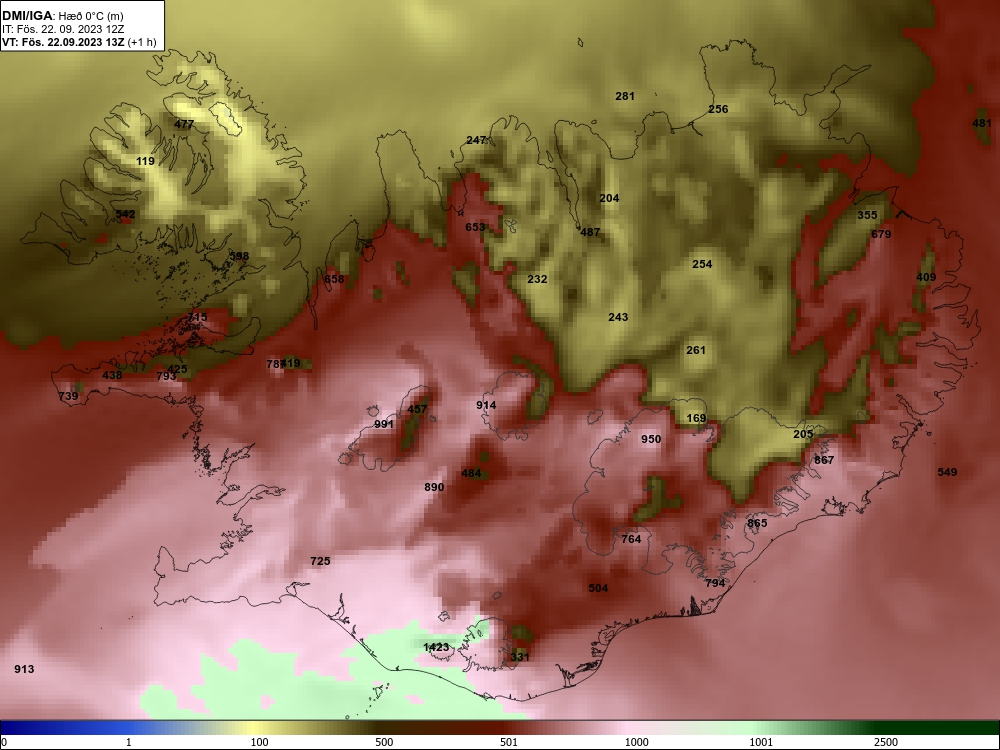Click the 'DMI/IGA: Hæð 0°C (m)' title line
1000x750 pixels.
pos(62,16)
